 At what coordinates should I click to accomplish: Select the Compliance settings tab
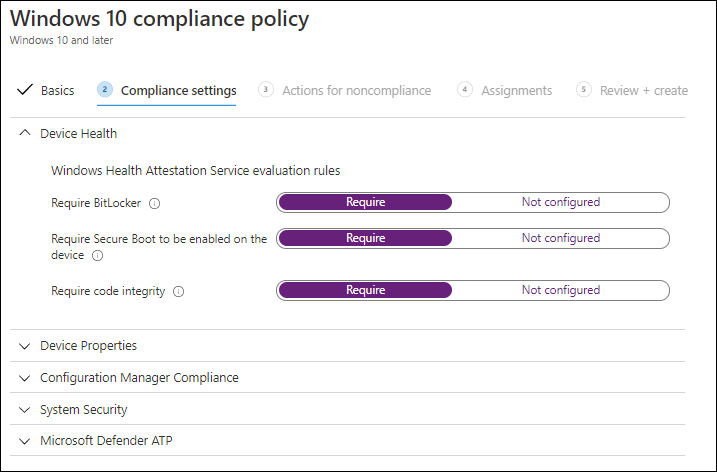pyautogui.click(x=178, y=91)
